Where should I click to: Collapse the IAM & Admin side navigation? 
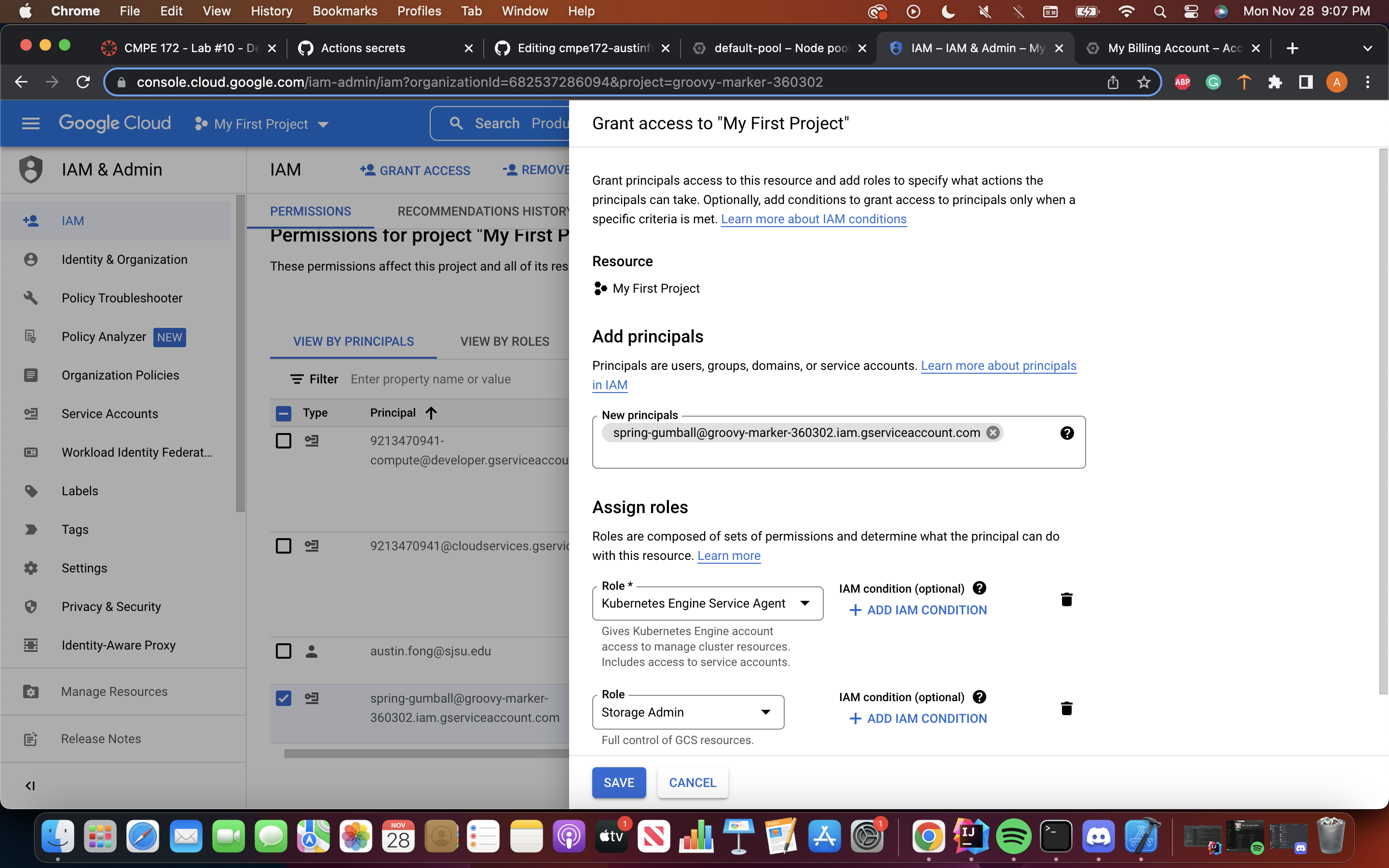pos(30,786)
